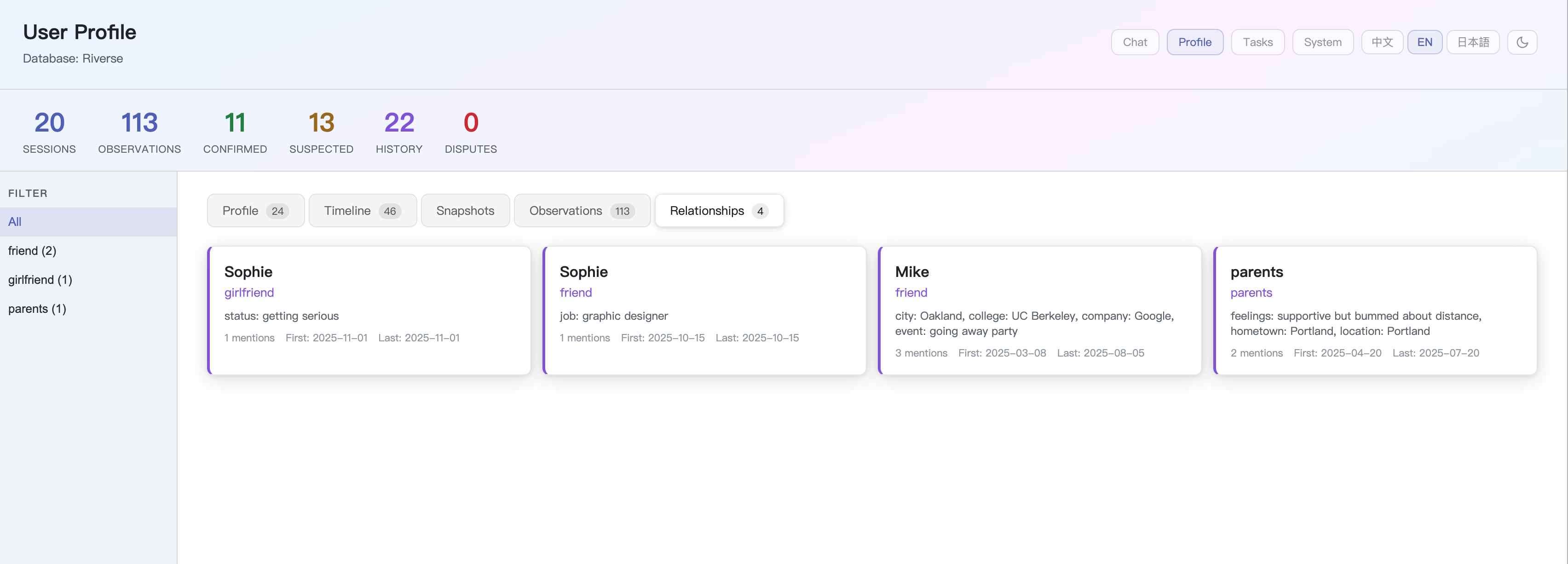Click the Profile nav button
Viewport: 1568px width, 564px height.
1194,42
